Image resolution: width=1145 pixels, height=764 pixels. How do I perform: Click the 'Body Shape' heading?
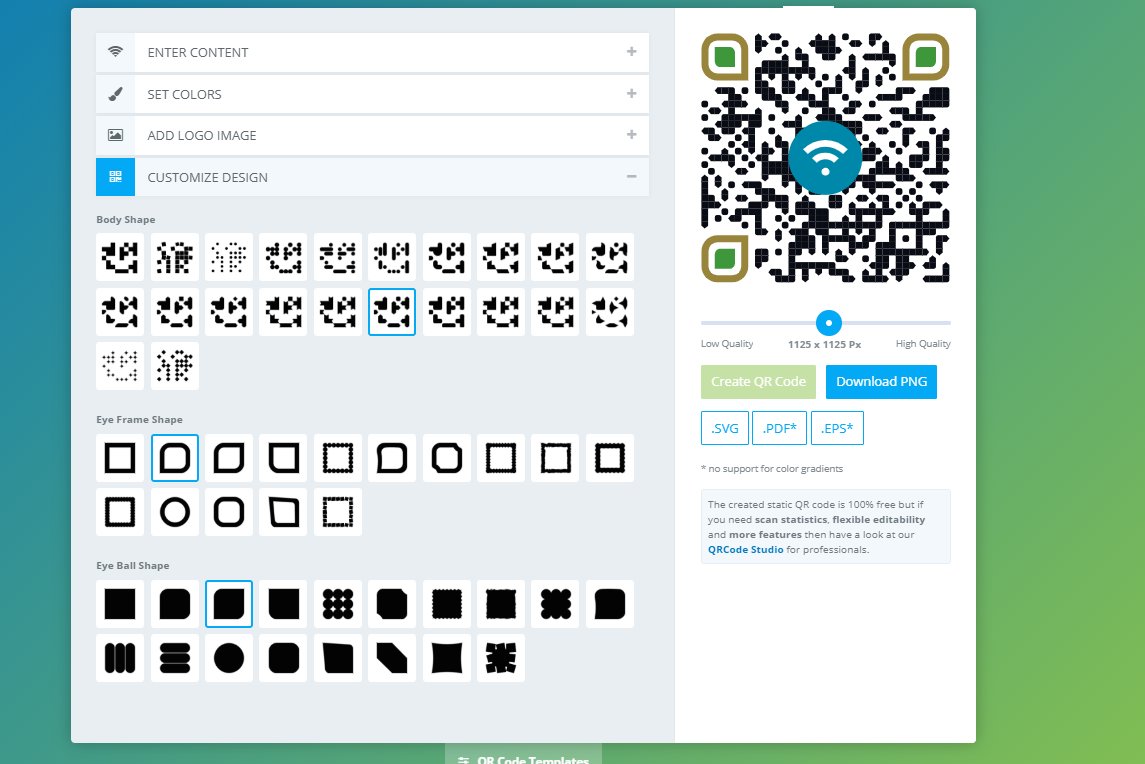126,220
